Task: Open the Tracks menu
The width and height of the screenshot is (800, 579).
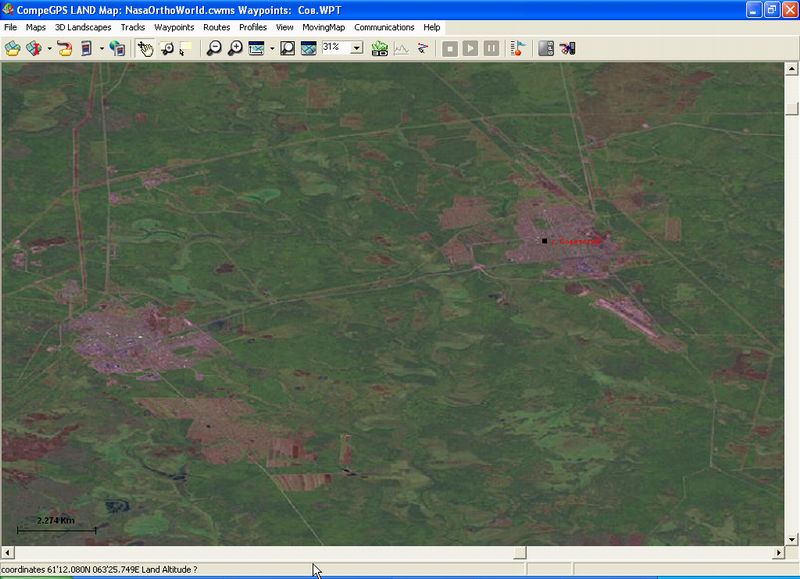Action: click(x=133, y=27)
